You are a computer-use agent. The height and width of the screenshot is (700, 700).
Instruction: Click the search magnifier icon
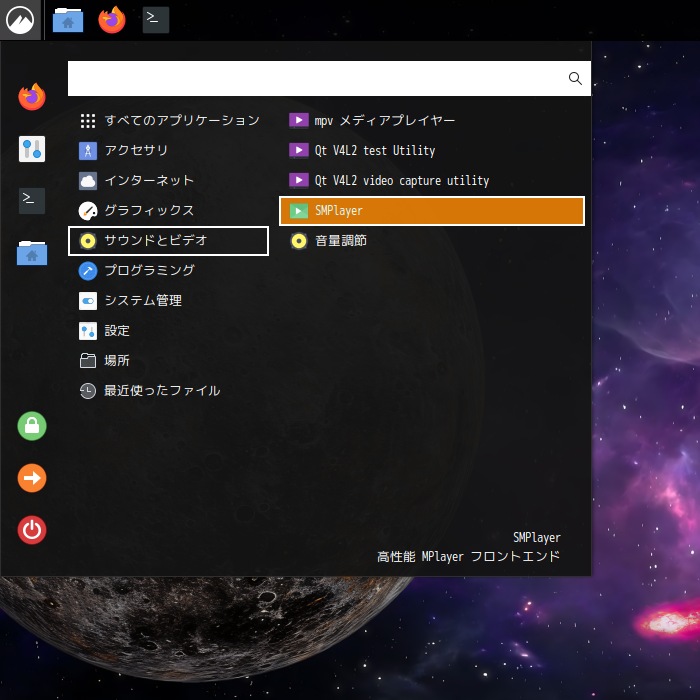[x=575, y=79]
